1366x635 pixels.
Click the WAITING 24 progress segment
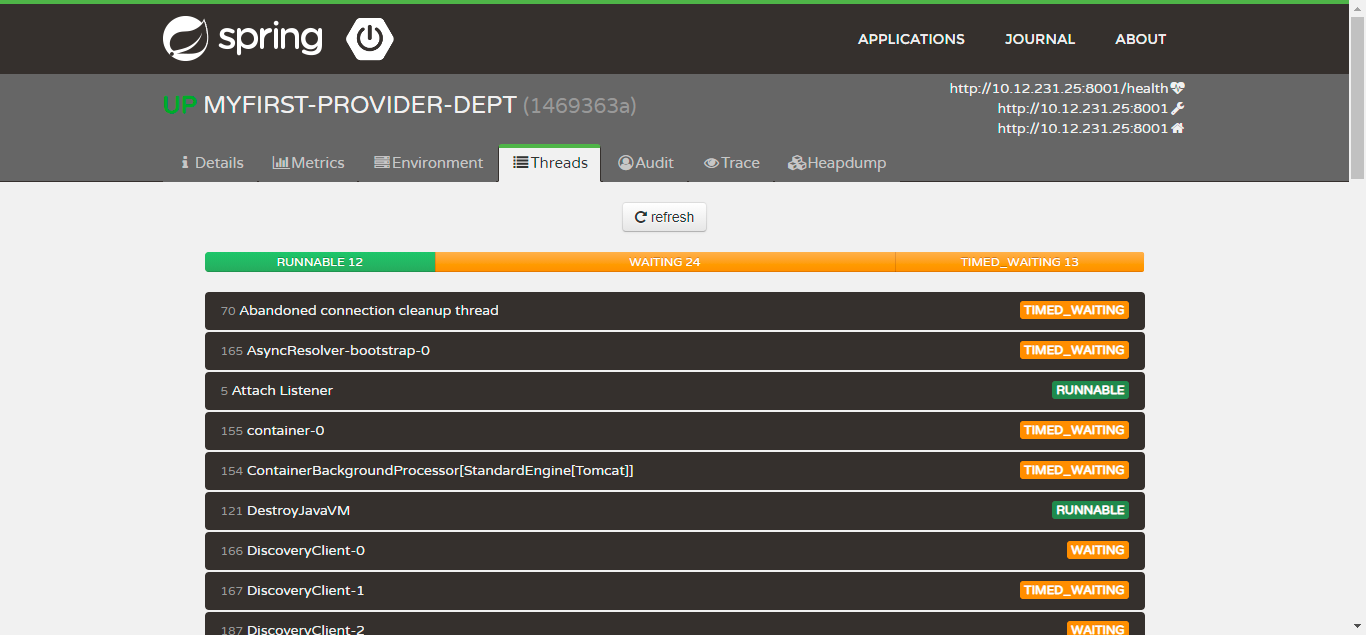pos(665,262)
